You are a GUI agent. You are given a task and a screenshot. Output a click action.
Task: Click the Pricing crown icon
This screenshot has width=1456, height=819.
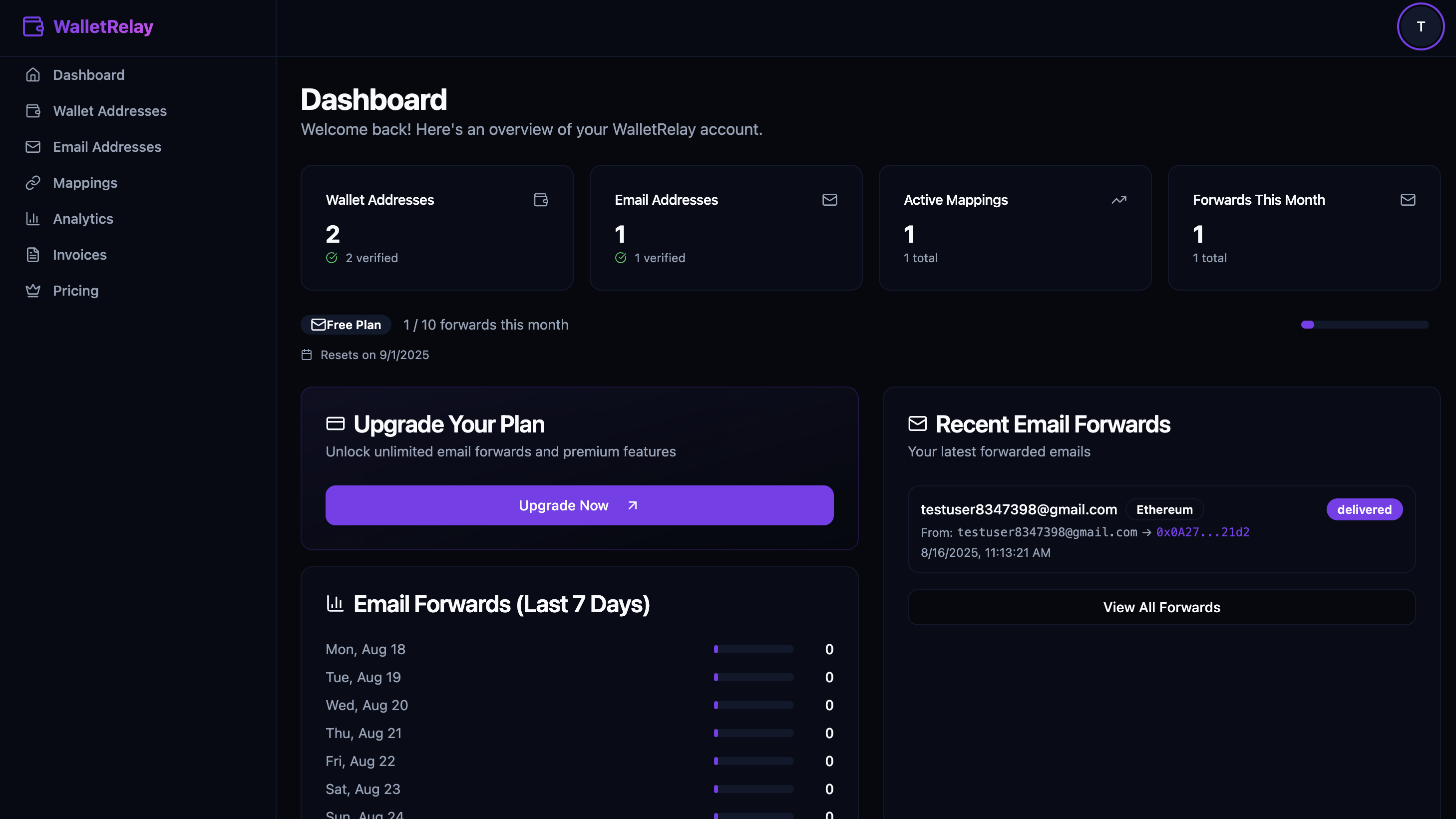click(x=33, y=291)
